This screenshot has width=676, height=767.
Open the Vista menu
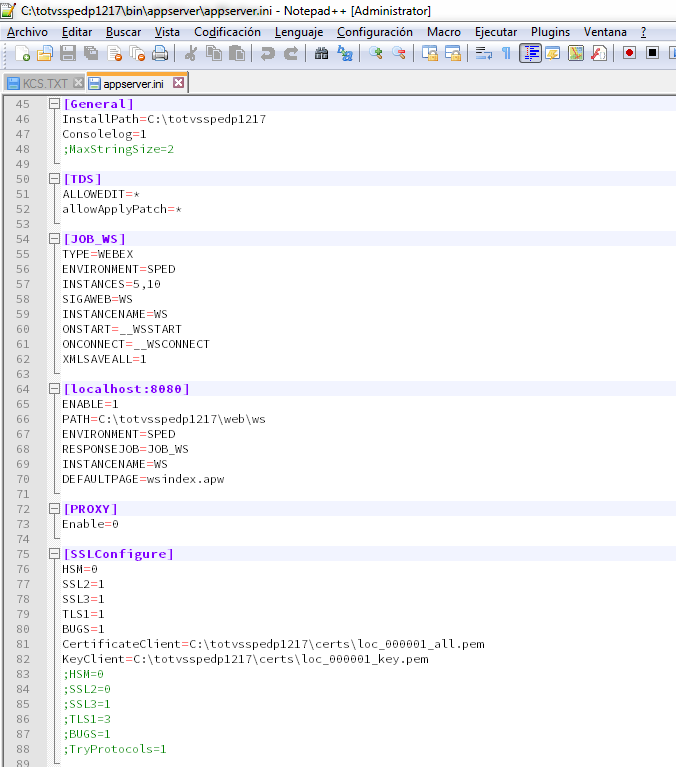point(167,32)
